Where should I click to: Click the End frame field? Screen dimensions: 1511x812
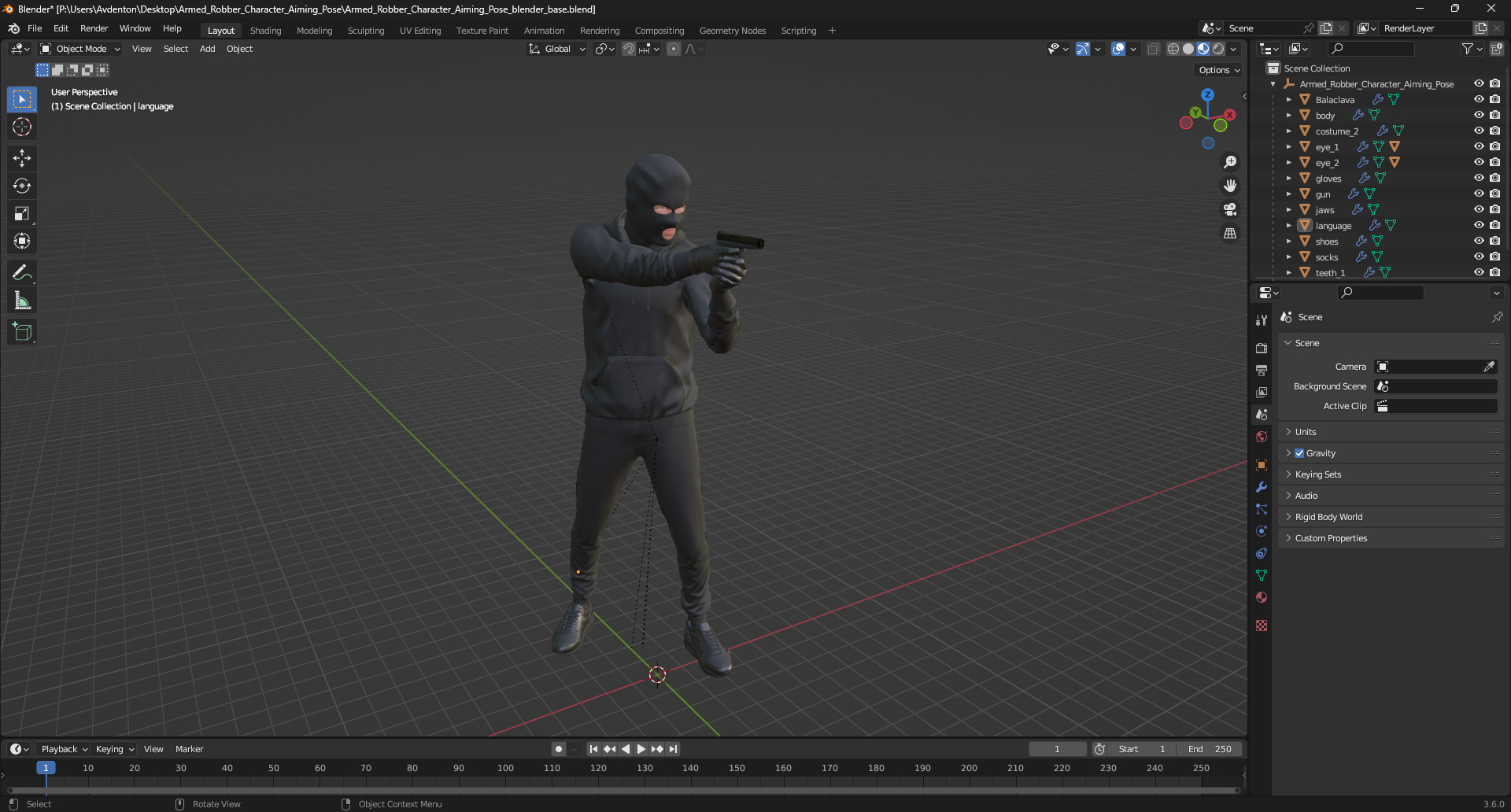click(1210, 749)
